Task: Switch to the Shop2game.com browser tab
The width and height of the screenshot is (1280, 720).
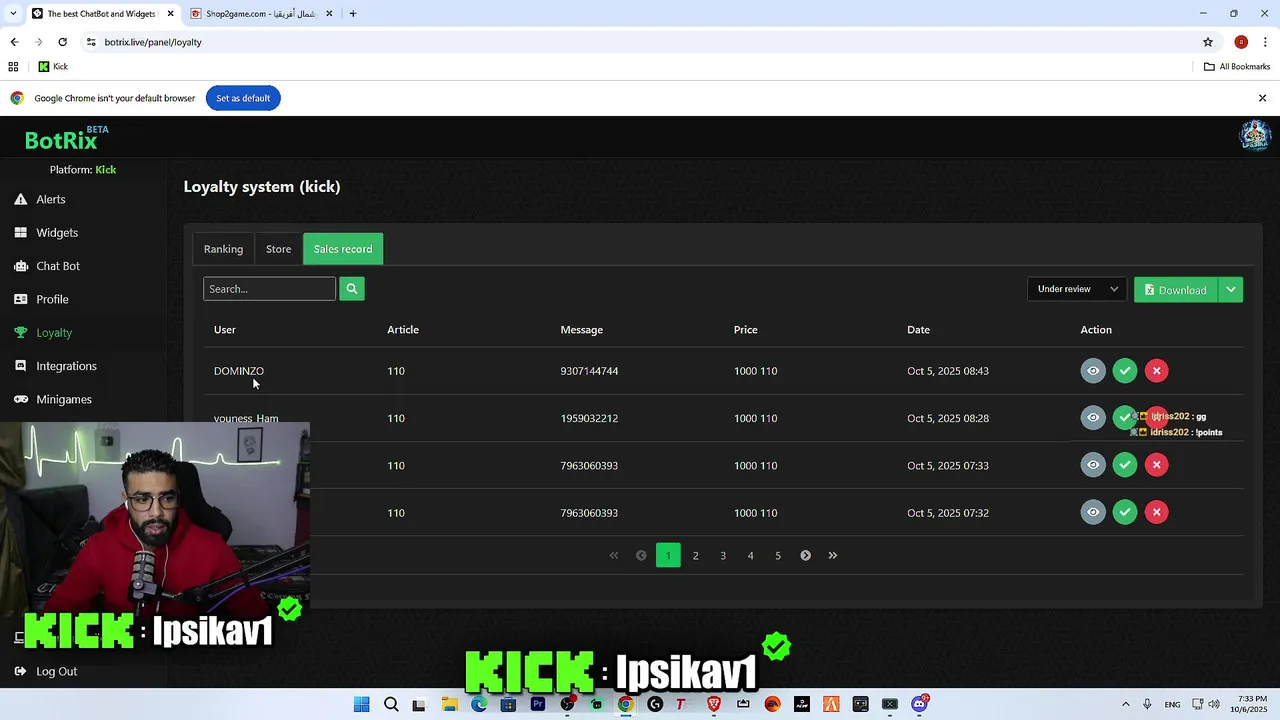Action: (x=260, y=14)
